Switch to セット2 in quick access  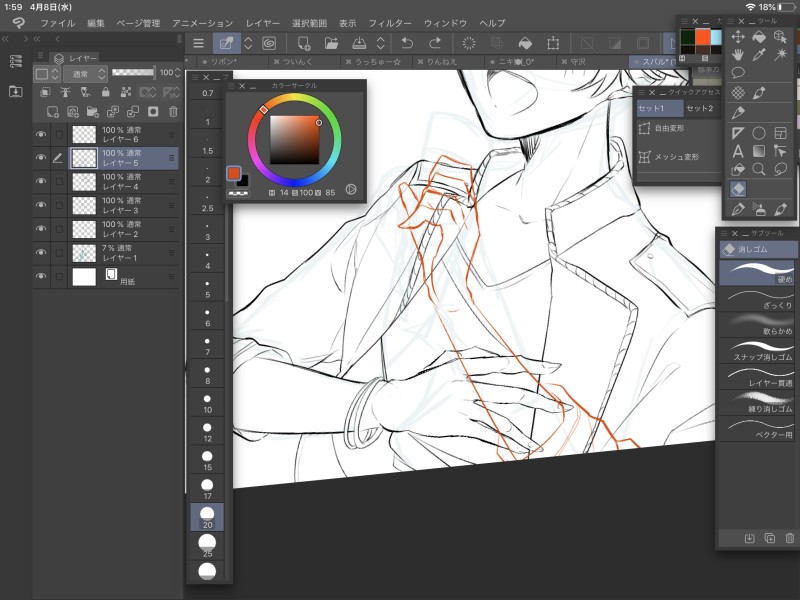point(699,108)
